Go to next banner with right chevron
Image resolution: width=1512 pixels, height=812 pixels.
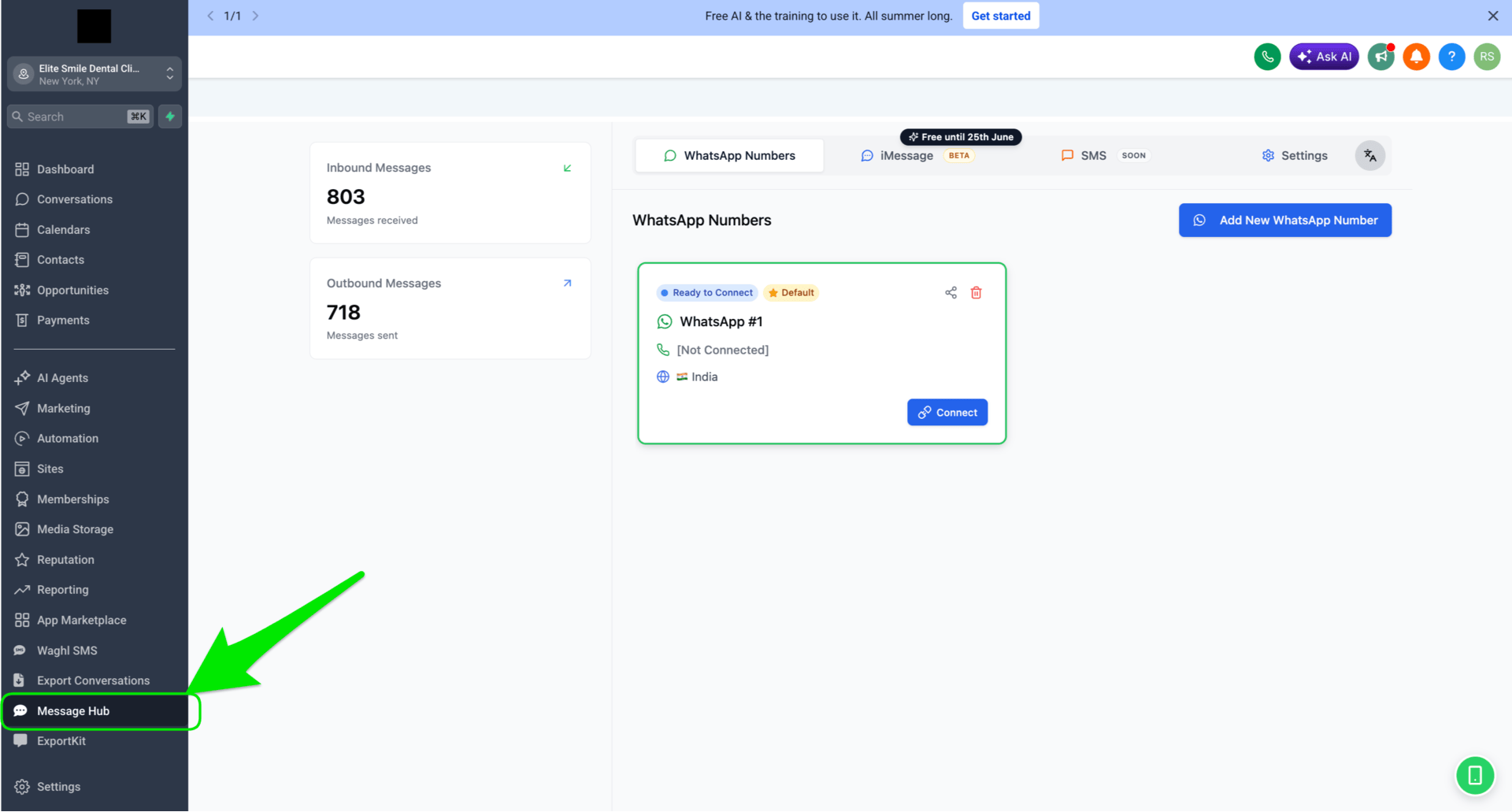point(255,16)
